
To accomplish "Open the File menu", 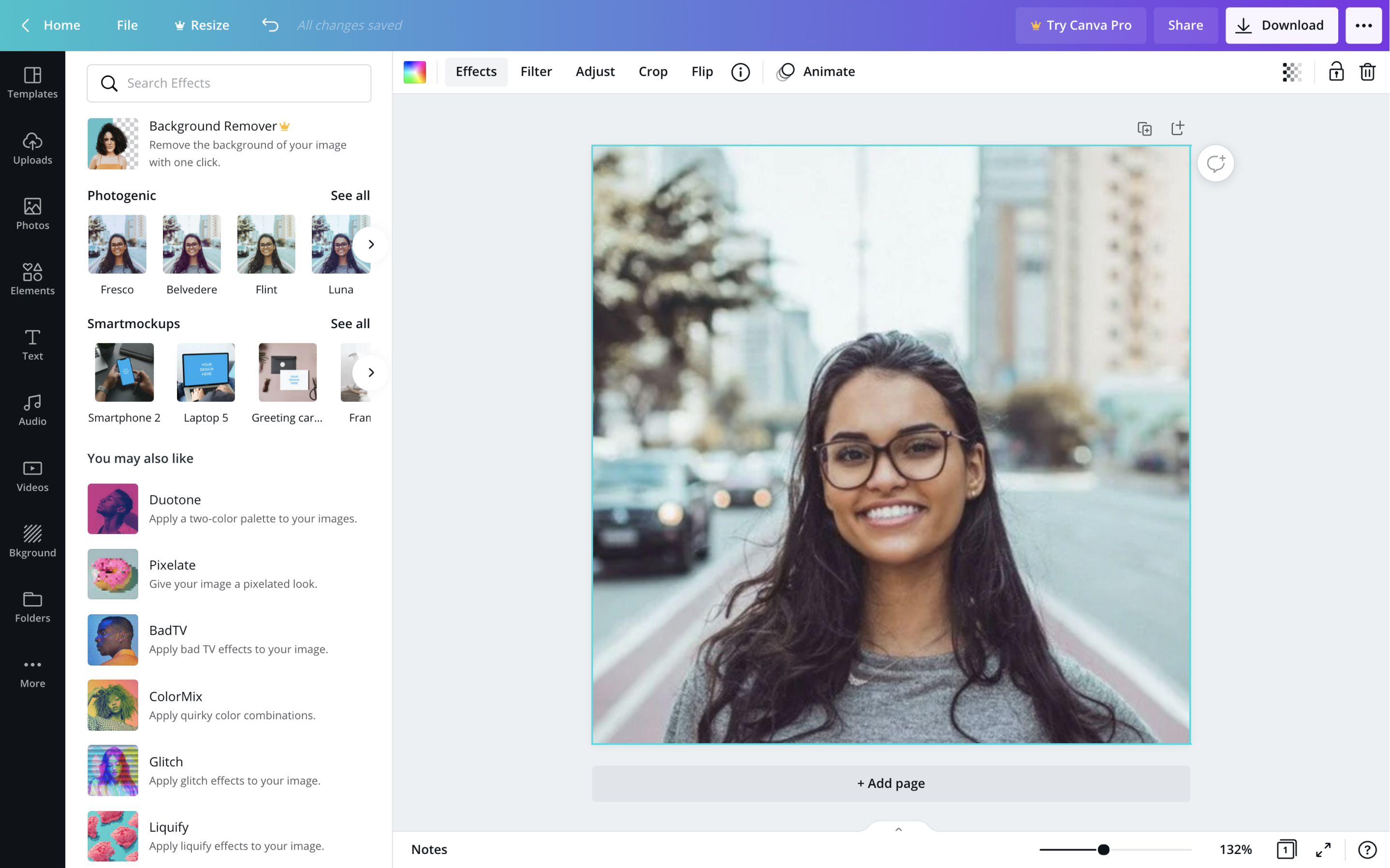I will [x=127, y=25].
